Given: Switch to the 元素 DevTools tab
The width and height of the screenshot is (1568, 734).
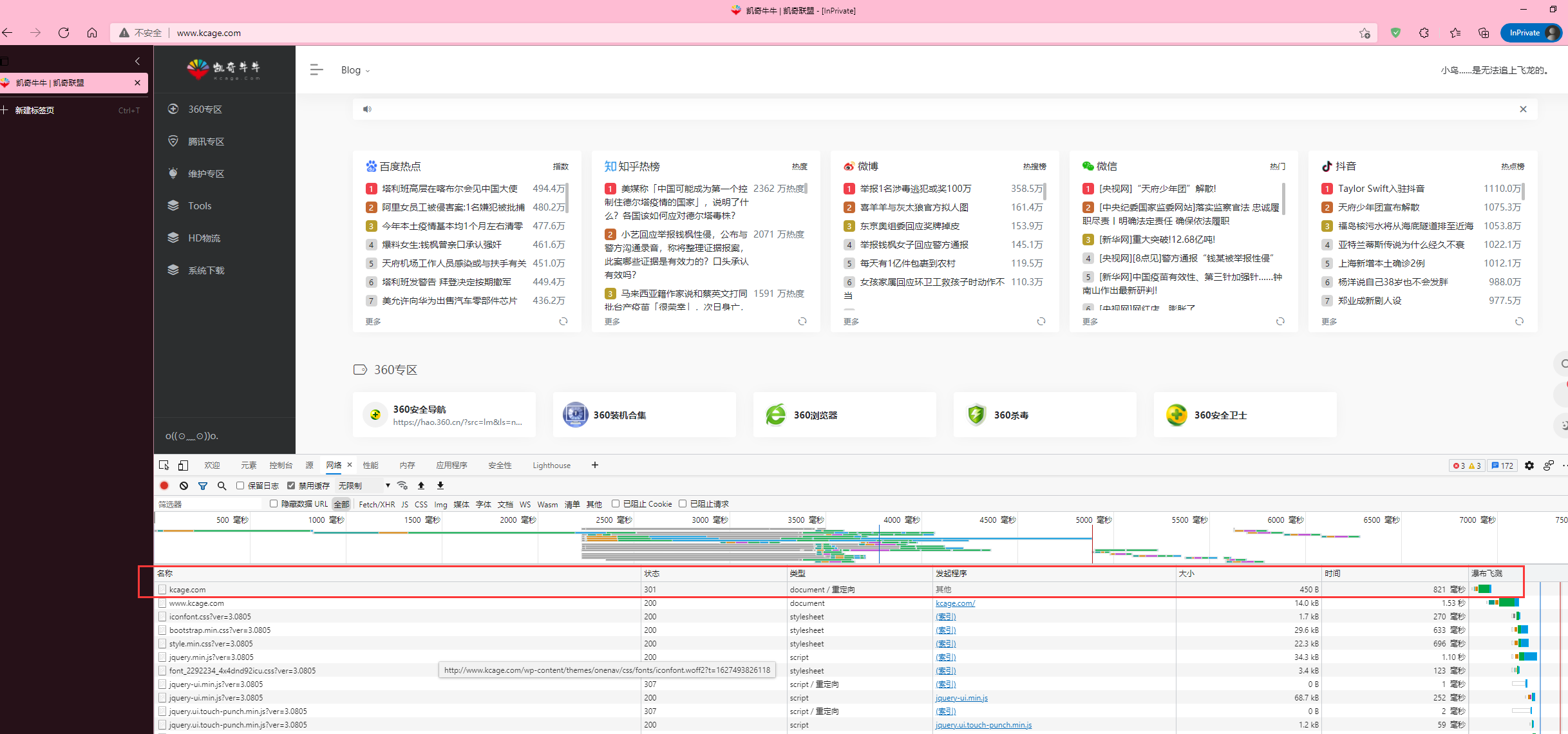Looking at the screenshot, I should [x=249, y=465].
